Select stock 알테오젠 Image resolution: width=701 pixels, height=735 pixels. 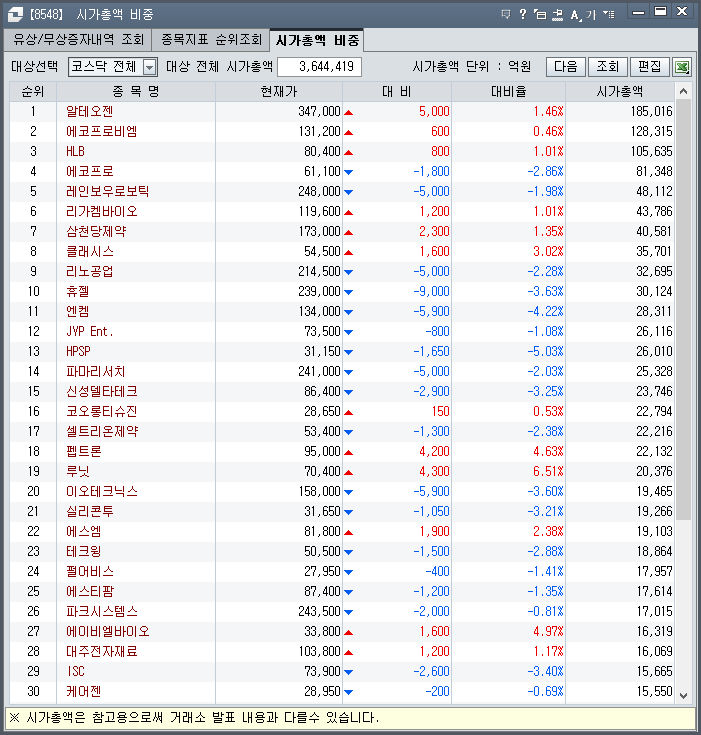click(x=90, y=112)
